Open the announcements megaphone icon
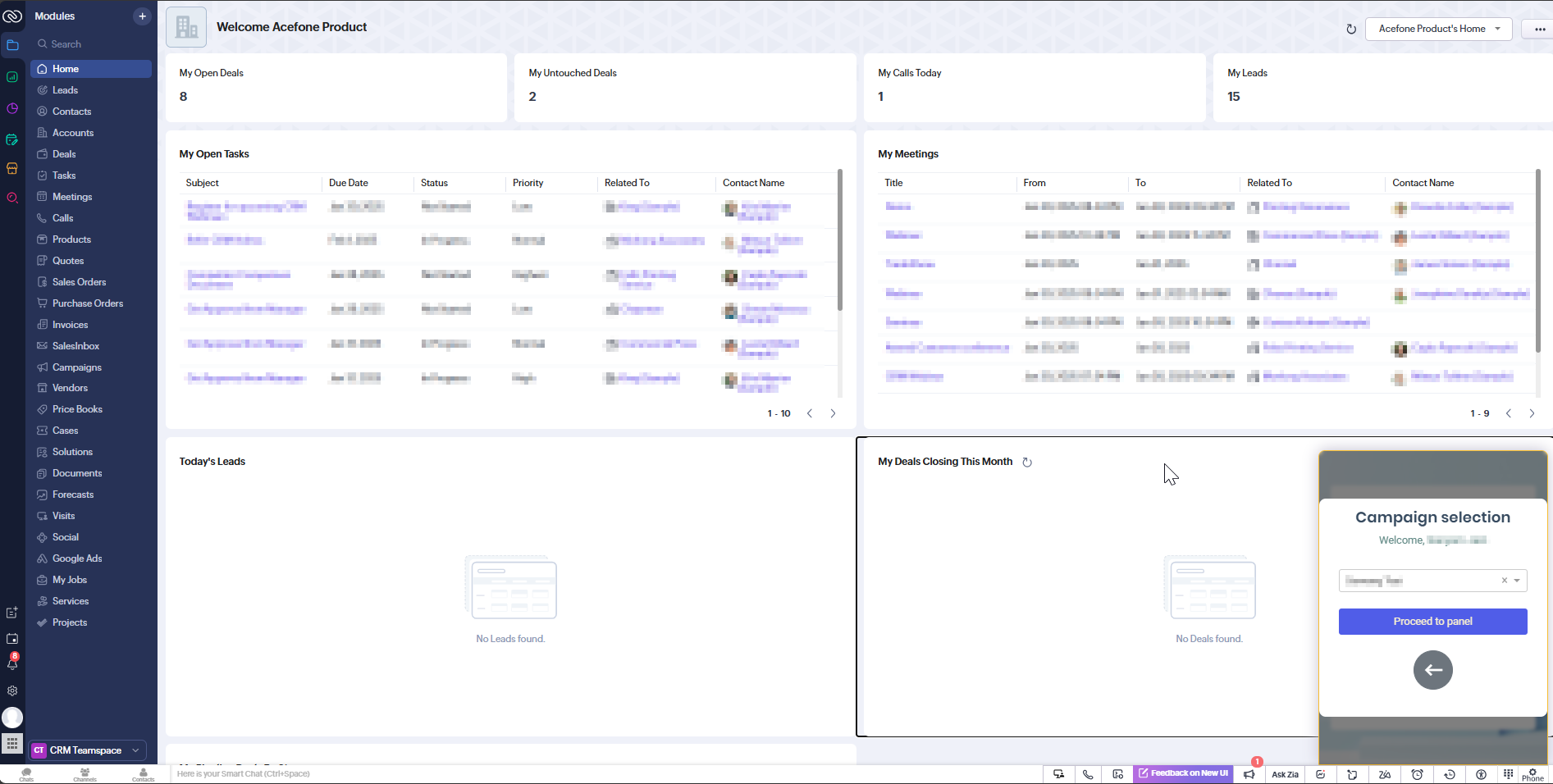This screenshot has height=784, width=1553. click(x=1249, y=774)
